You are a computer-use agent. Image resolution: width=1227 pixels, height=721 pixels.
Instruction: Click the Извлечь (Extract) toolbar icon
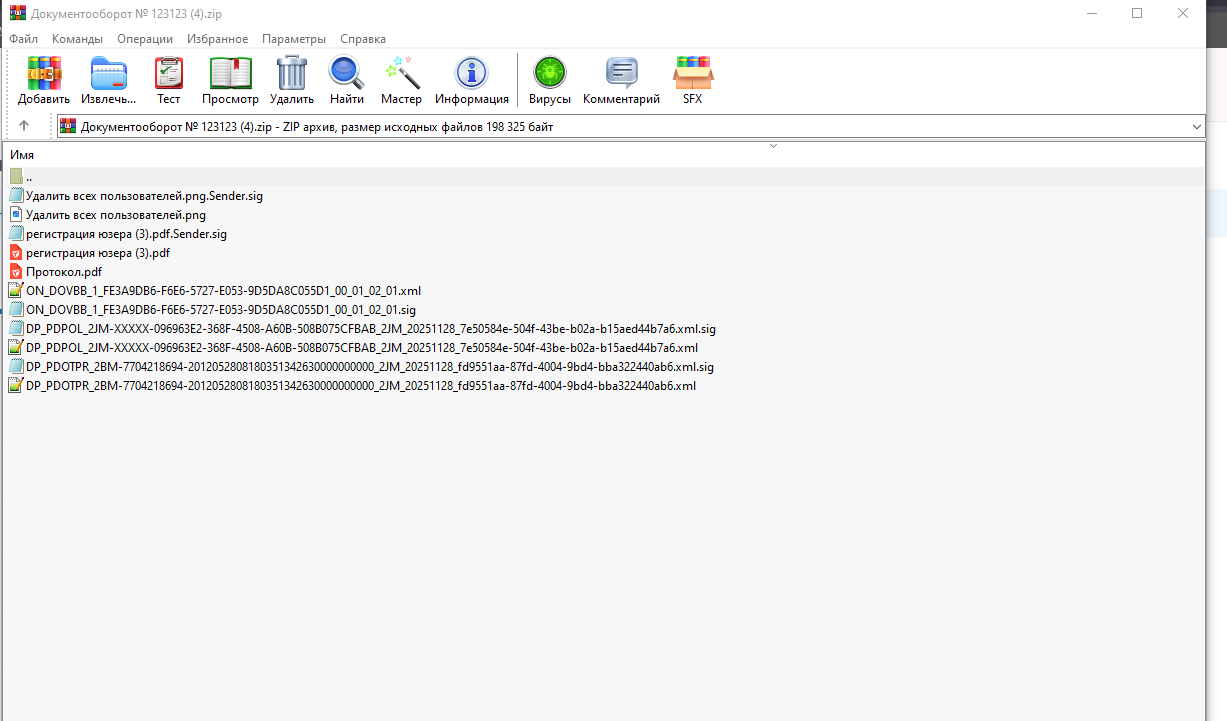click(x=109, y=73)
